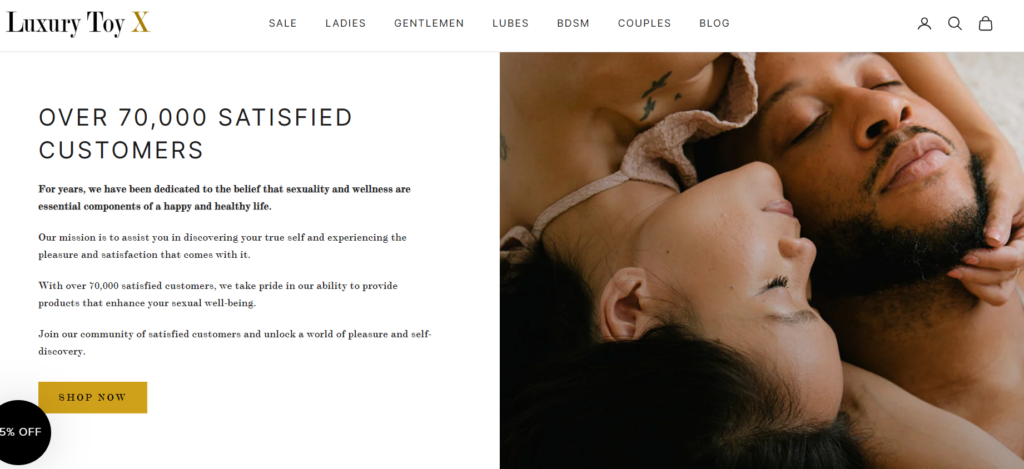Click the bold intro paragraph about sexuality and wellness
Screen dimensions: 1024x469
[x=225, y=198]
